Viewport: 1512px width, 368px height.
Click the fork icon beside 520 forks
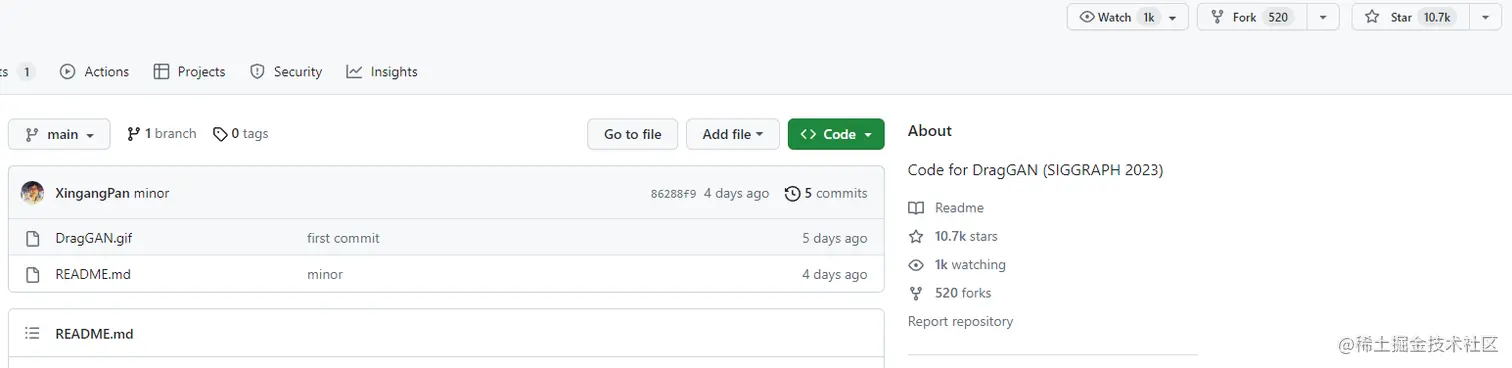tap(916, 293)
